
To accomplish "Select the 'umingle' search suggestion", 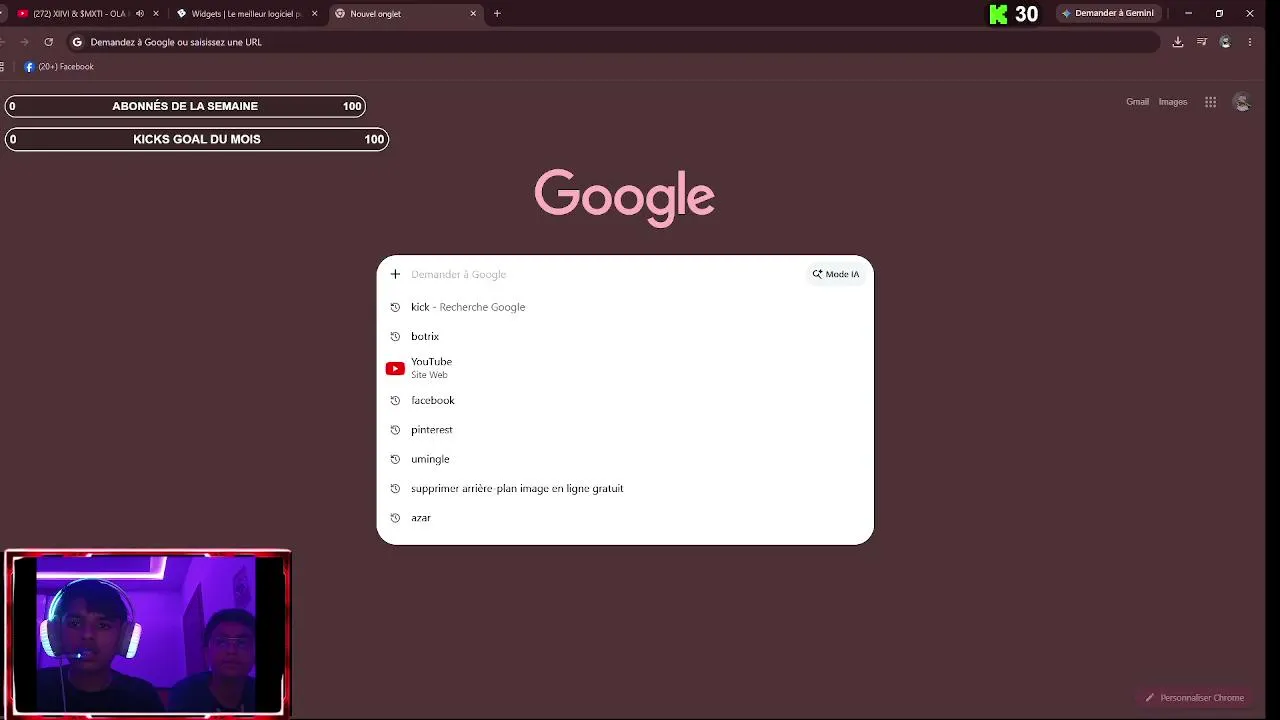I will pos(625,459).
